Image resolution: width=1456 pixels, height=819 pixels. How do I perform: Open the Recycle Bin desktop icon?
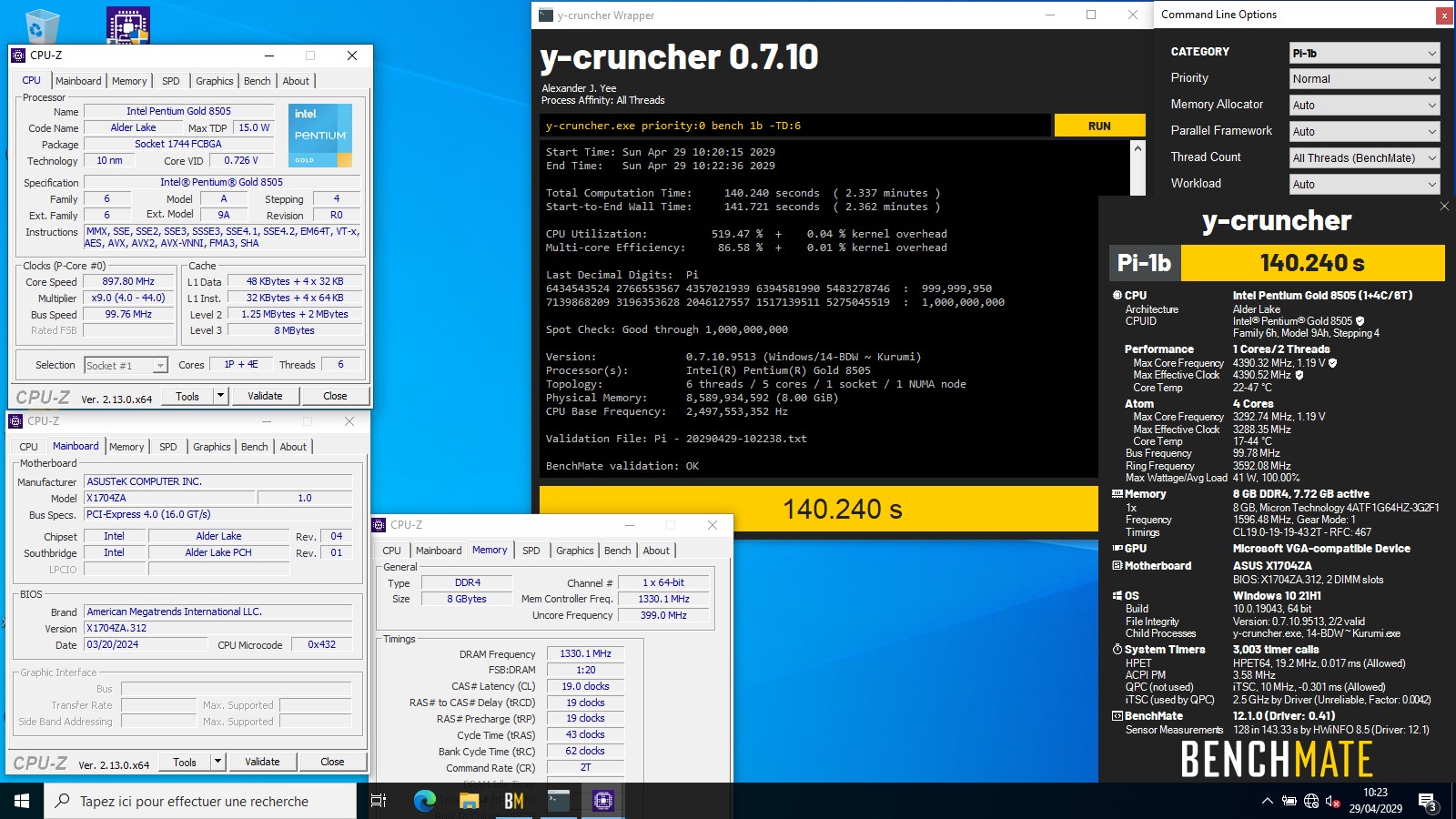tap(41, 25)
